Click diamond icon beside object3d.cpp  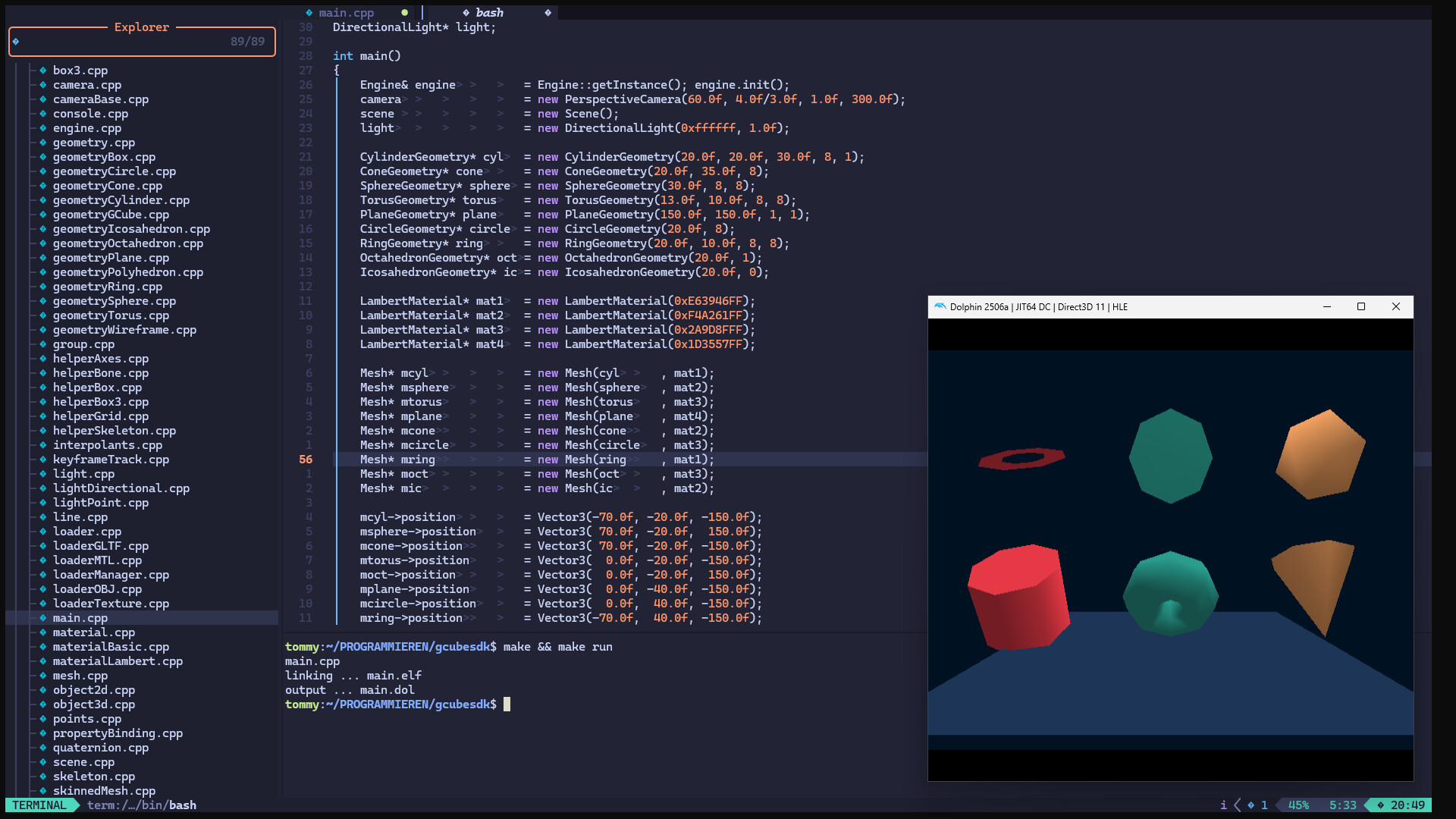tap(43, 704)
